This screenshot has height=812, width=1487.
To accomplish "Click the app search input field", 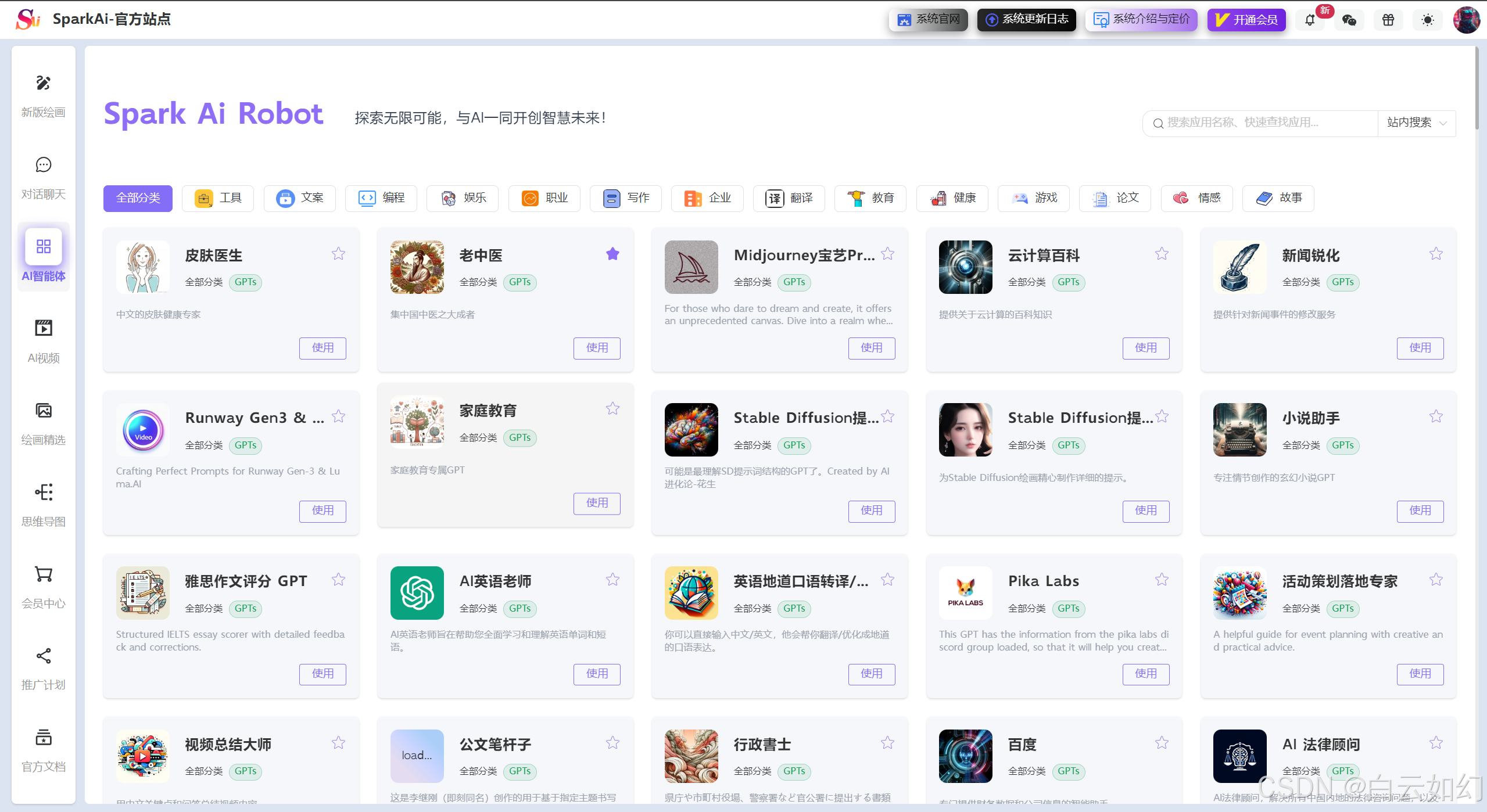I will (1261, 123).
